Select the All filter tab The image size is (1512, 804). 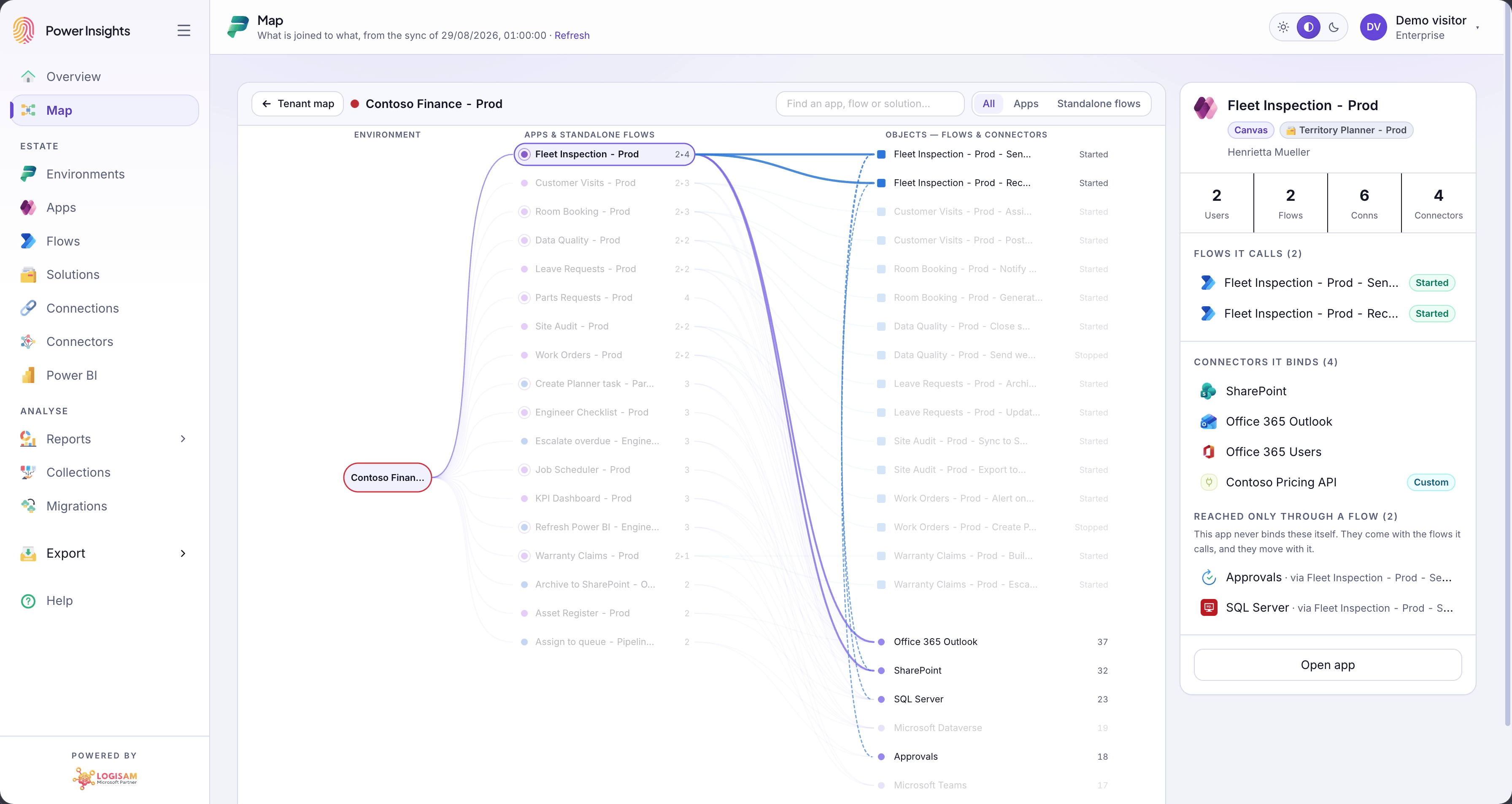(x=988, y=104)
